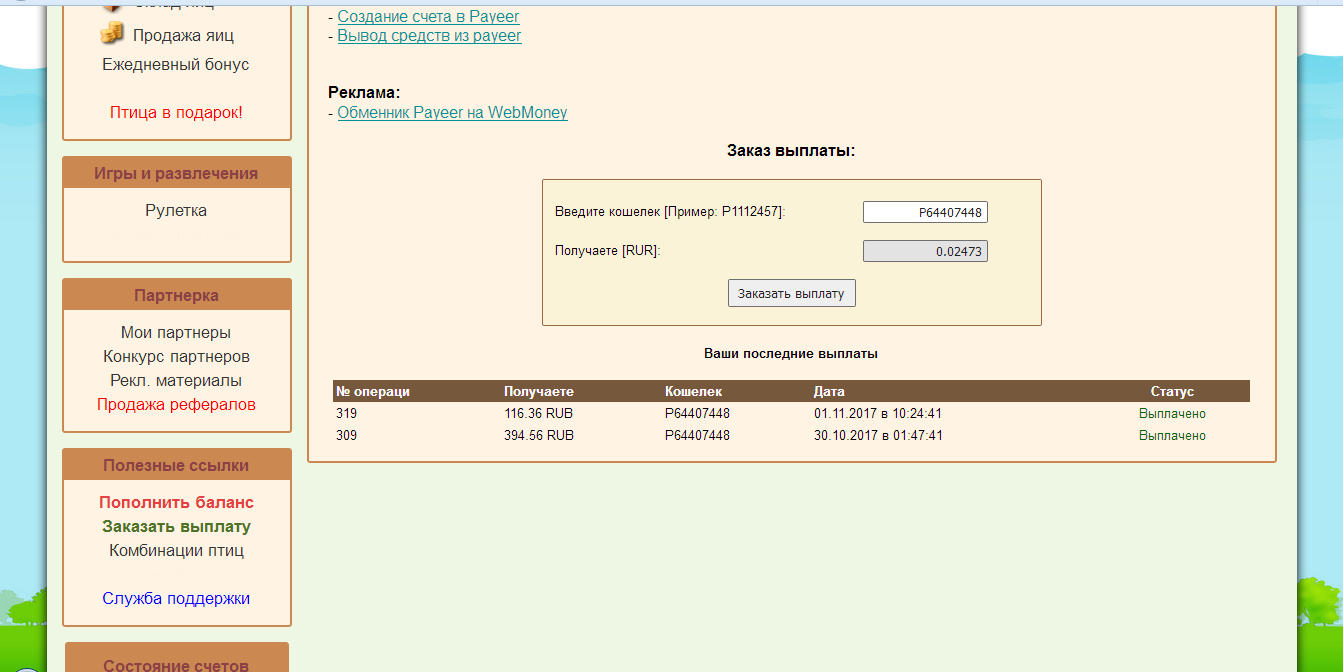Screen dimensions: 1343x672
Task: Click the Получаете [RUR] amount field
Action: [x=925, y=251]
